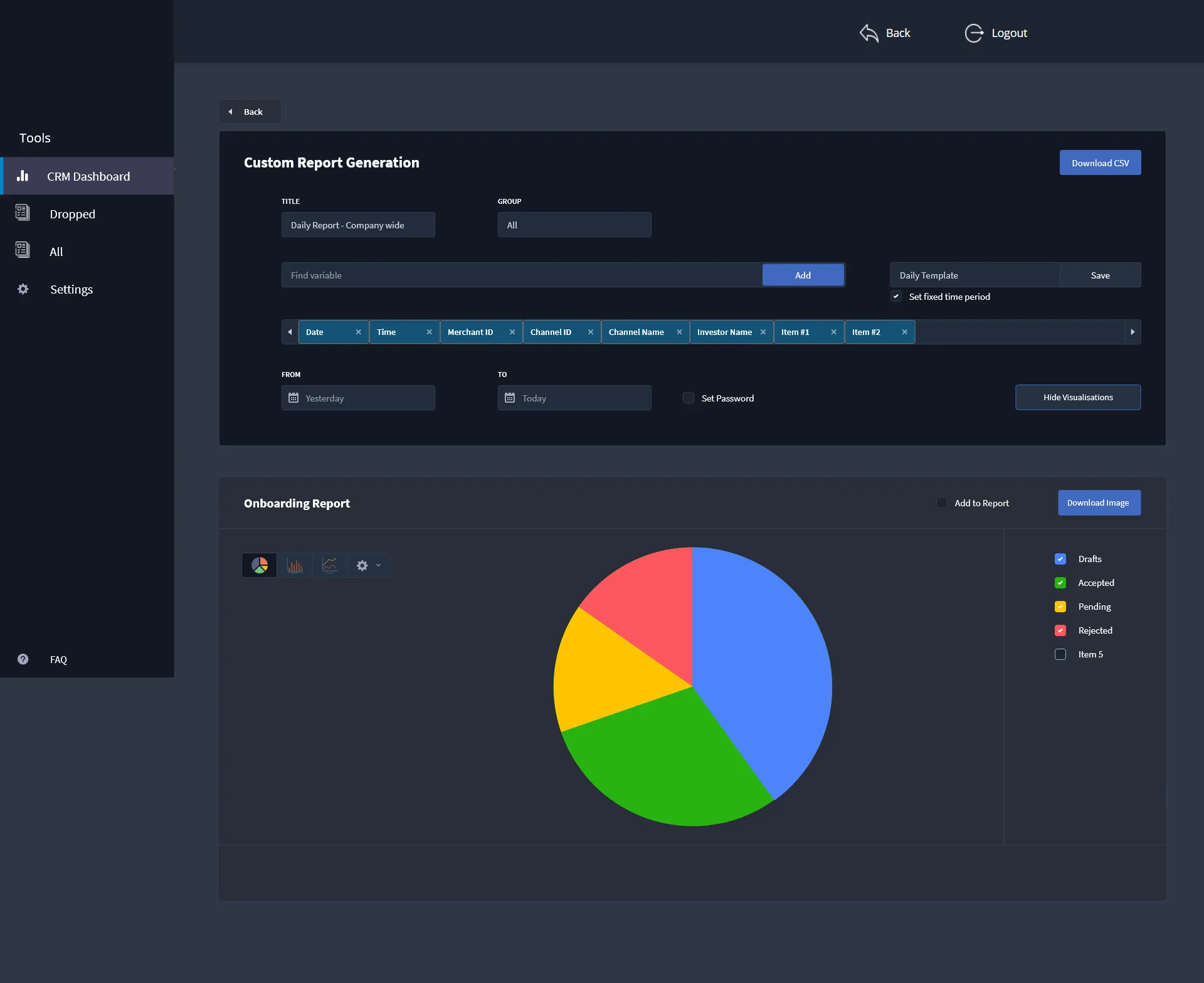Check Item 5 in chart legend

point(1060,654)
